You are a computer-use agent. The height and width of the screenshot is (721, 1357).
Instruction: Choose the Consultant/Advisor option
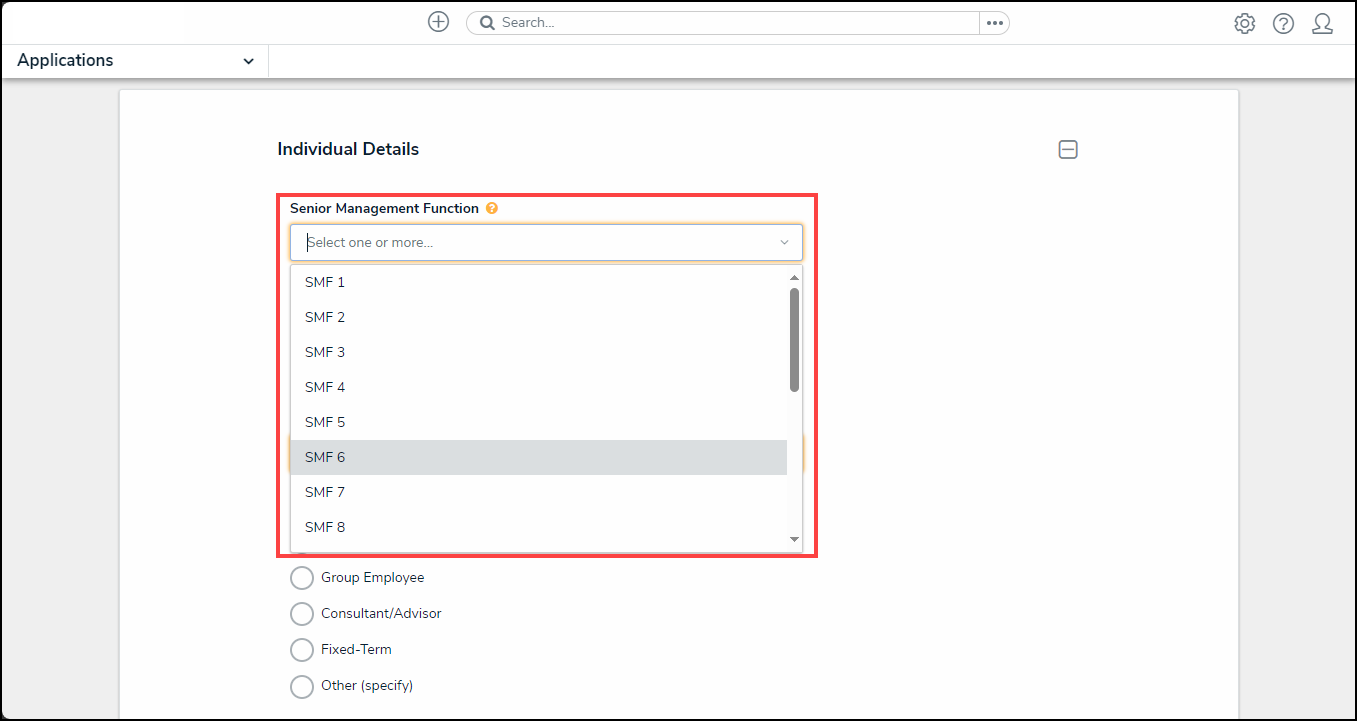(302, 613)
